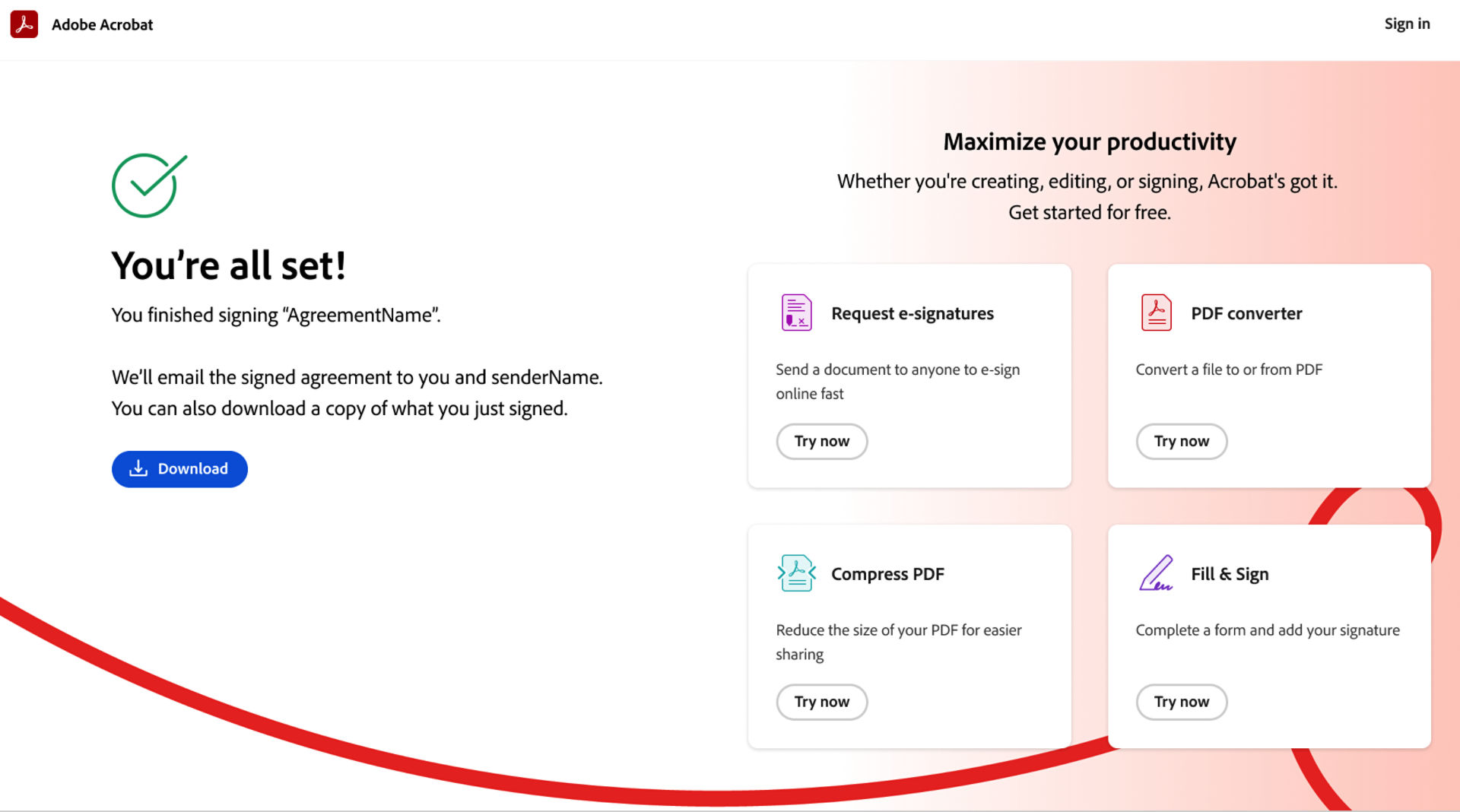Try now under Request e-signatures
Screen dimensions: 1460x812
821,441
